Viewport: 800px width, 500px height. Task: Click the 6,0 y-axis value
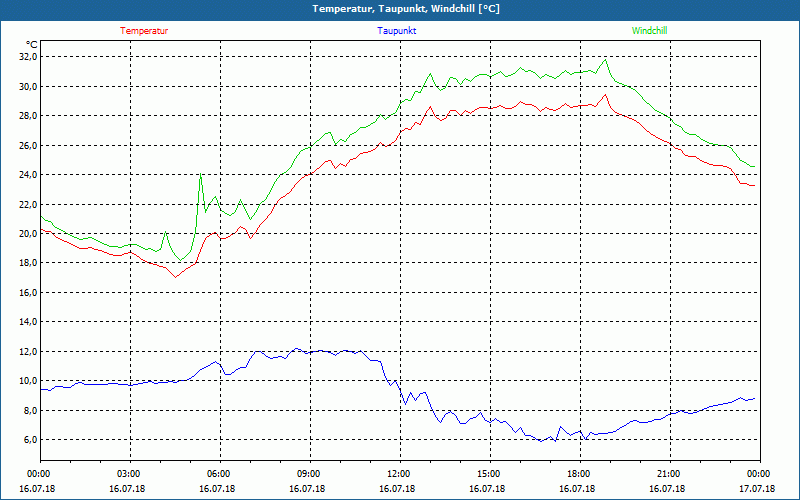pos(31,440)
